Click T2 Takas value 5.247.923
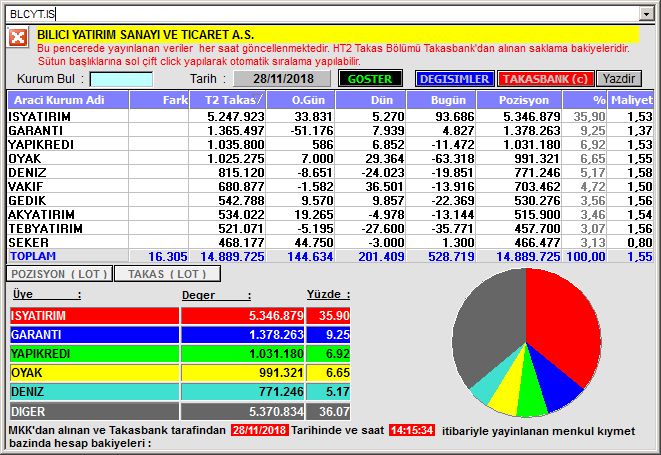Viewport: 661px width, 455px height. pos(236,116)
